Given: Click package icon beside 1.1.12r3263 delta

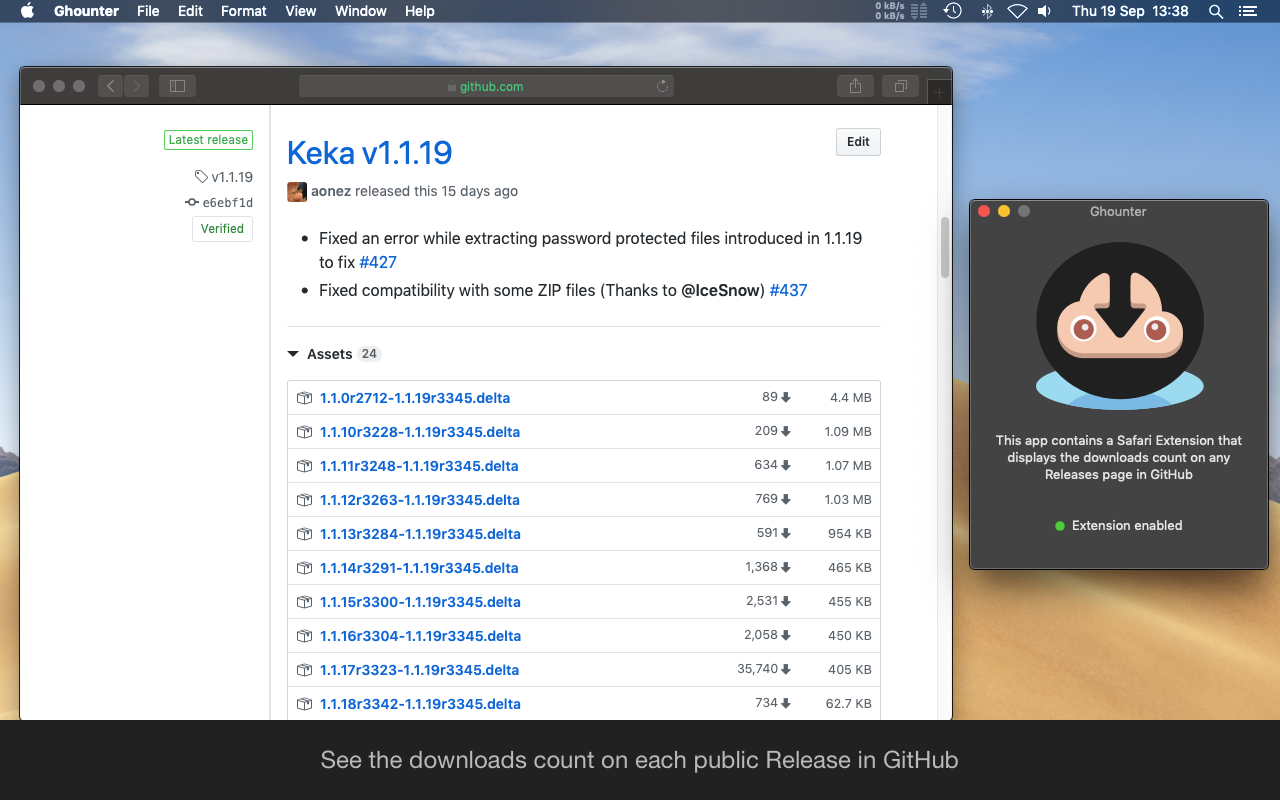Looking at the screenshot, I should (x=305, y=500).
